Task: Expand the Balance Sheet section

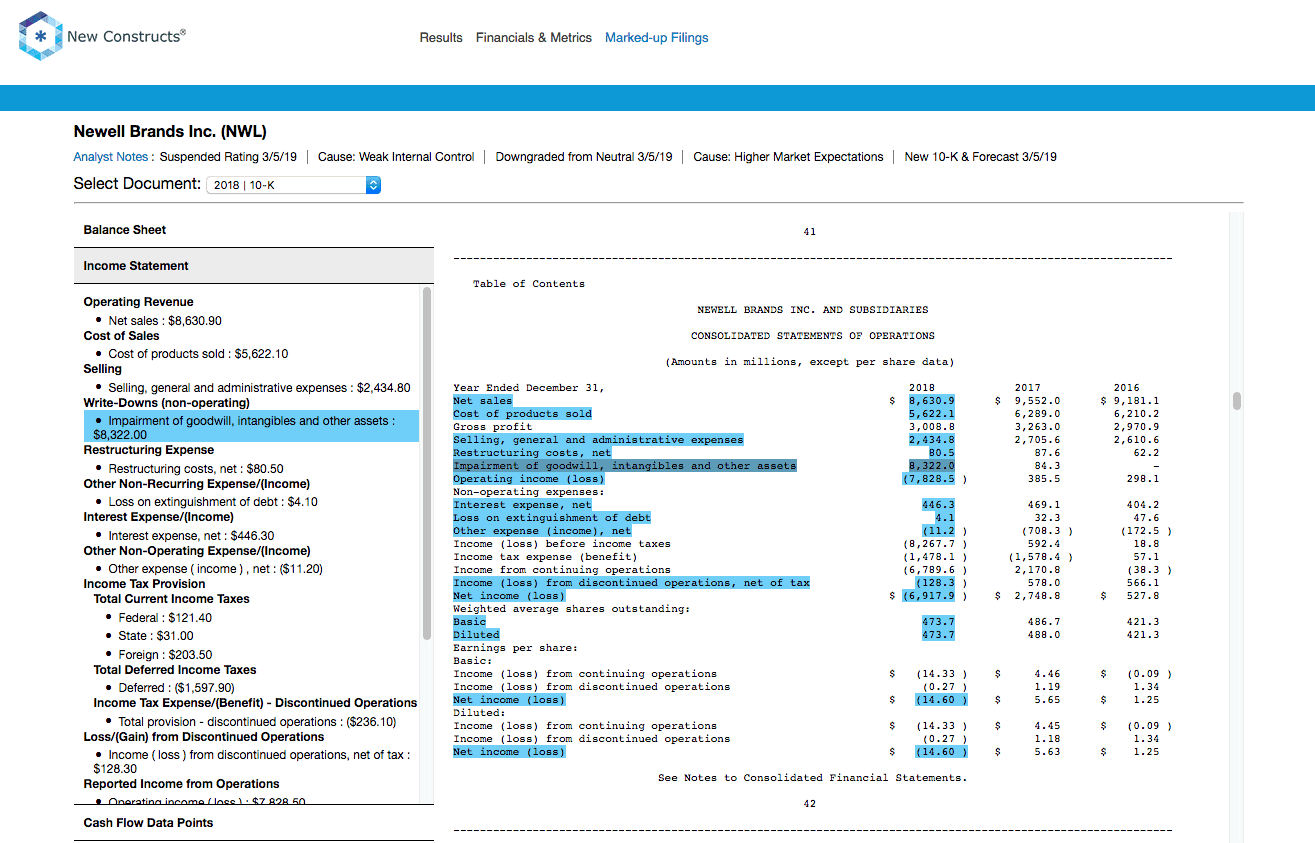Action: point(254,230)
